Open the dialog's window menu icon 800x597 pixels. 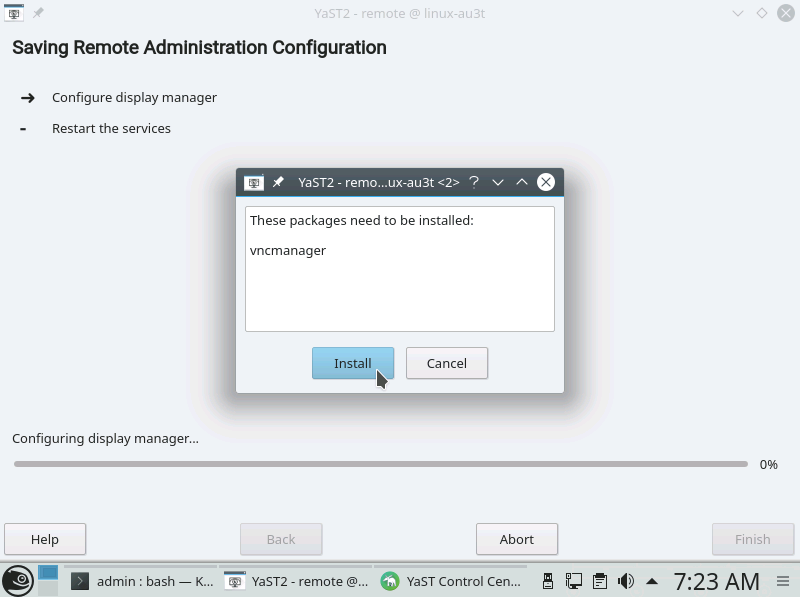(254, 182)
